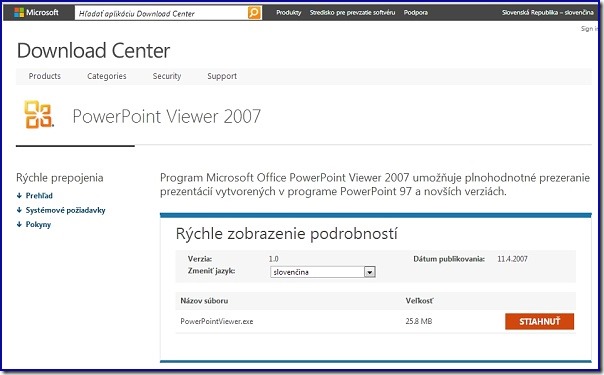Focus the Hľadať aplikáciu Download Center search field
The image size is (604, 375).
[x=161, y=13]
